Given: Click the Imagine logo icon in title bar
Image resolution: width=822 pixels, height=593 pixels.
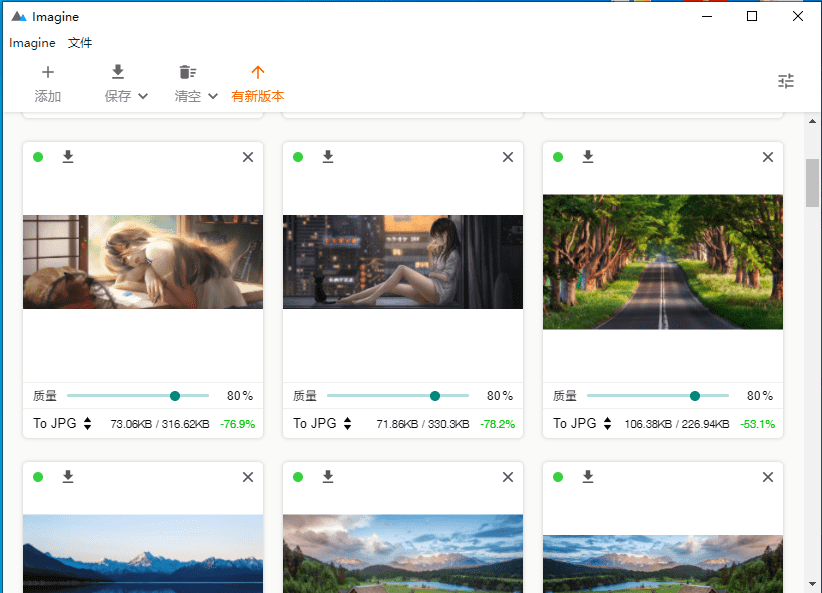Looking at the screenshot, I should (16, 16).
